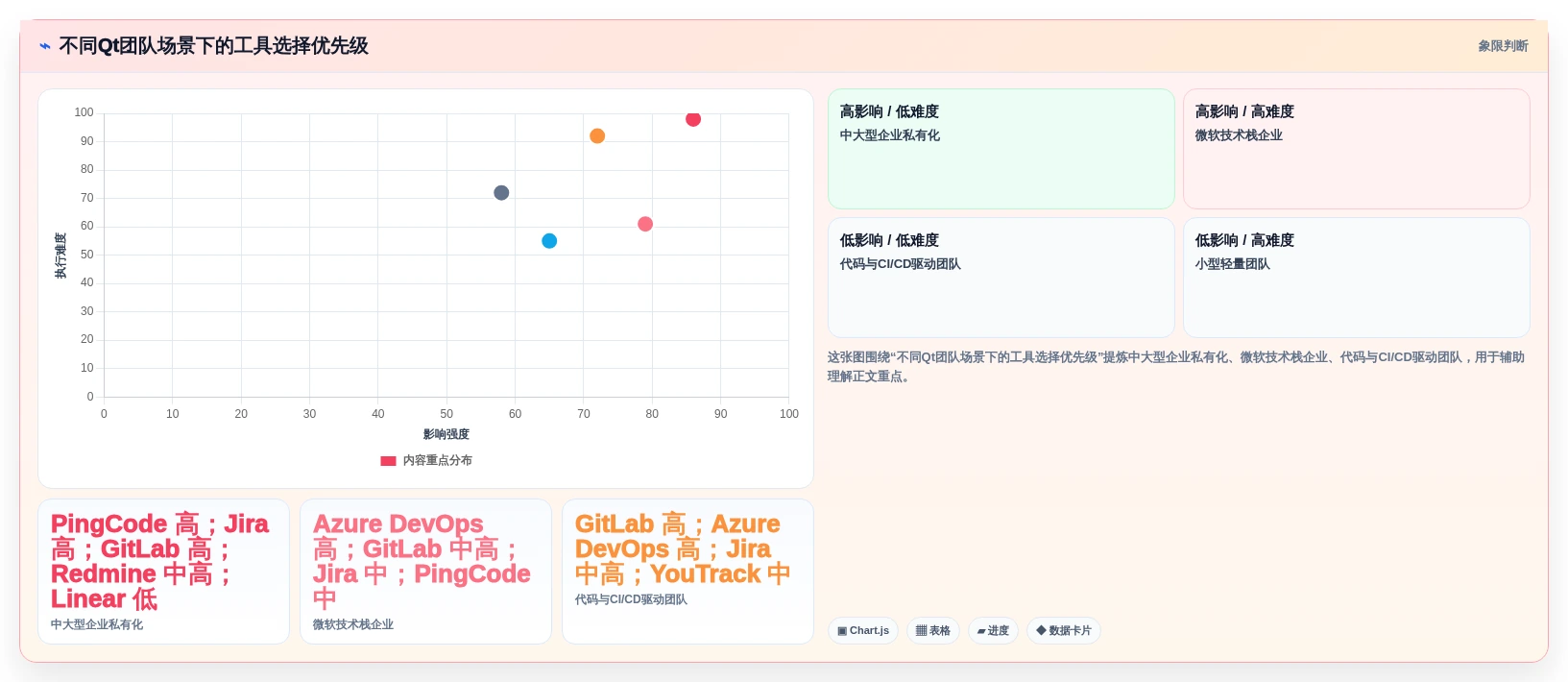Click the 执行难度 y-axis title
Viewport: 1568px width, 682px height.
point(60,256)
